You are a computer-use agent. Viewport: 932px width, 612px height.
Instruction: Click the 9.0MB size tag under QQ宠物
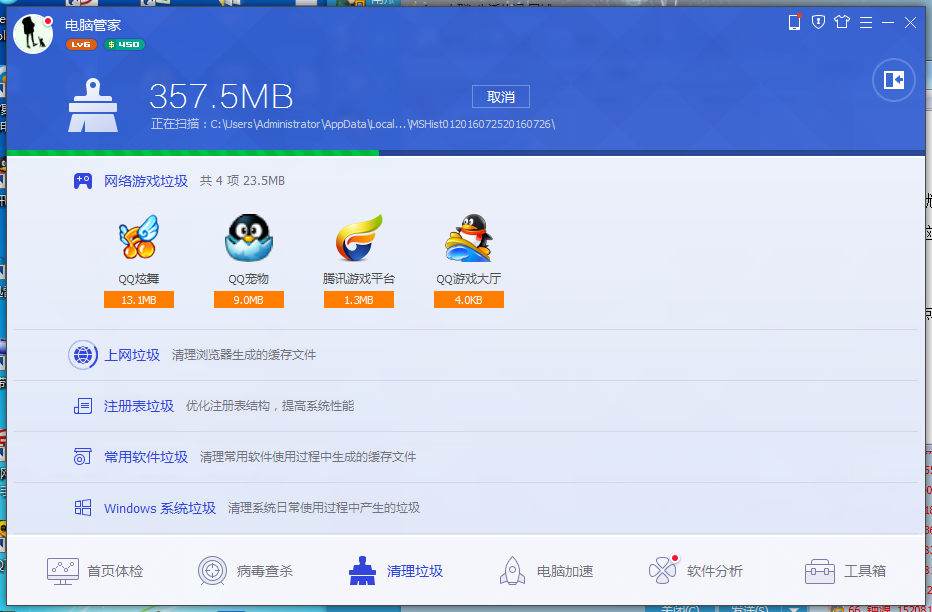tap(249, 300)
